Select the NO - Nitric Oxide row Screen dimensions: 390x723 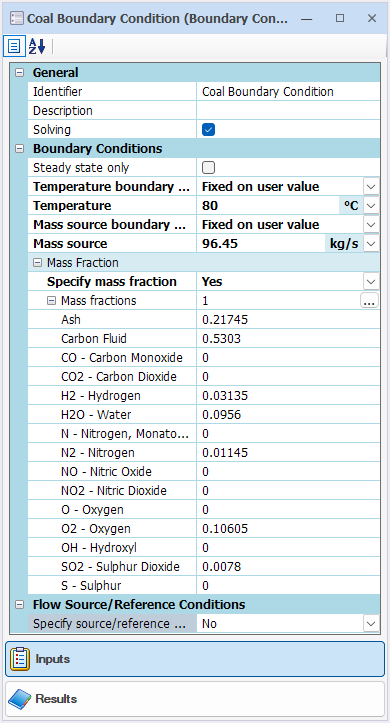coord(204,472)
